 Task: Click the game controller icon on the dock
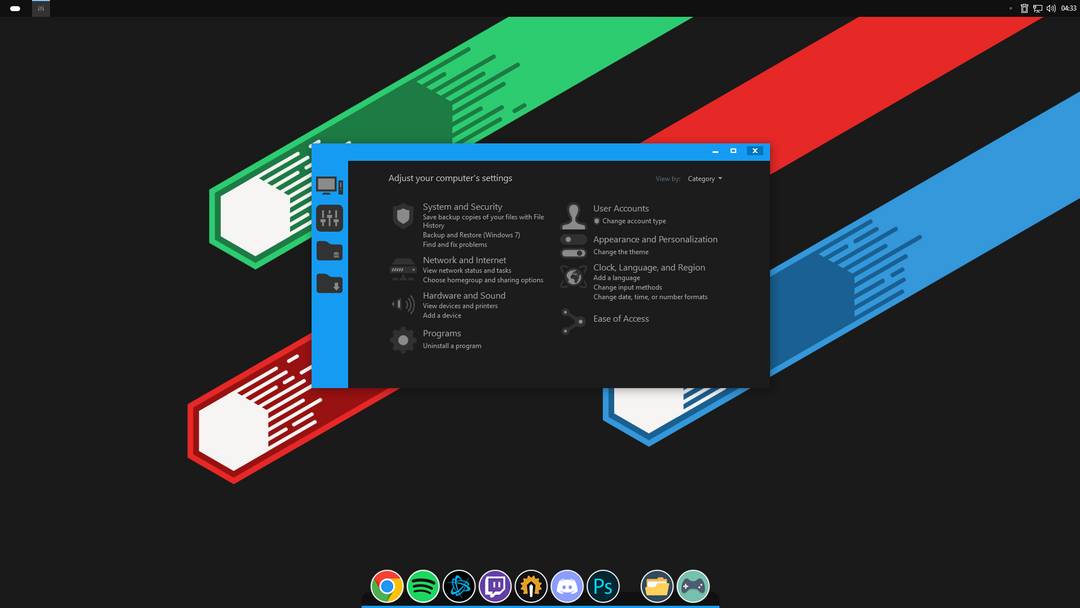693,586
